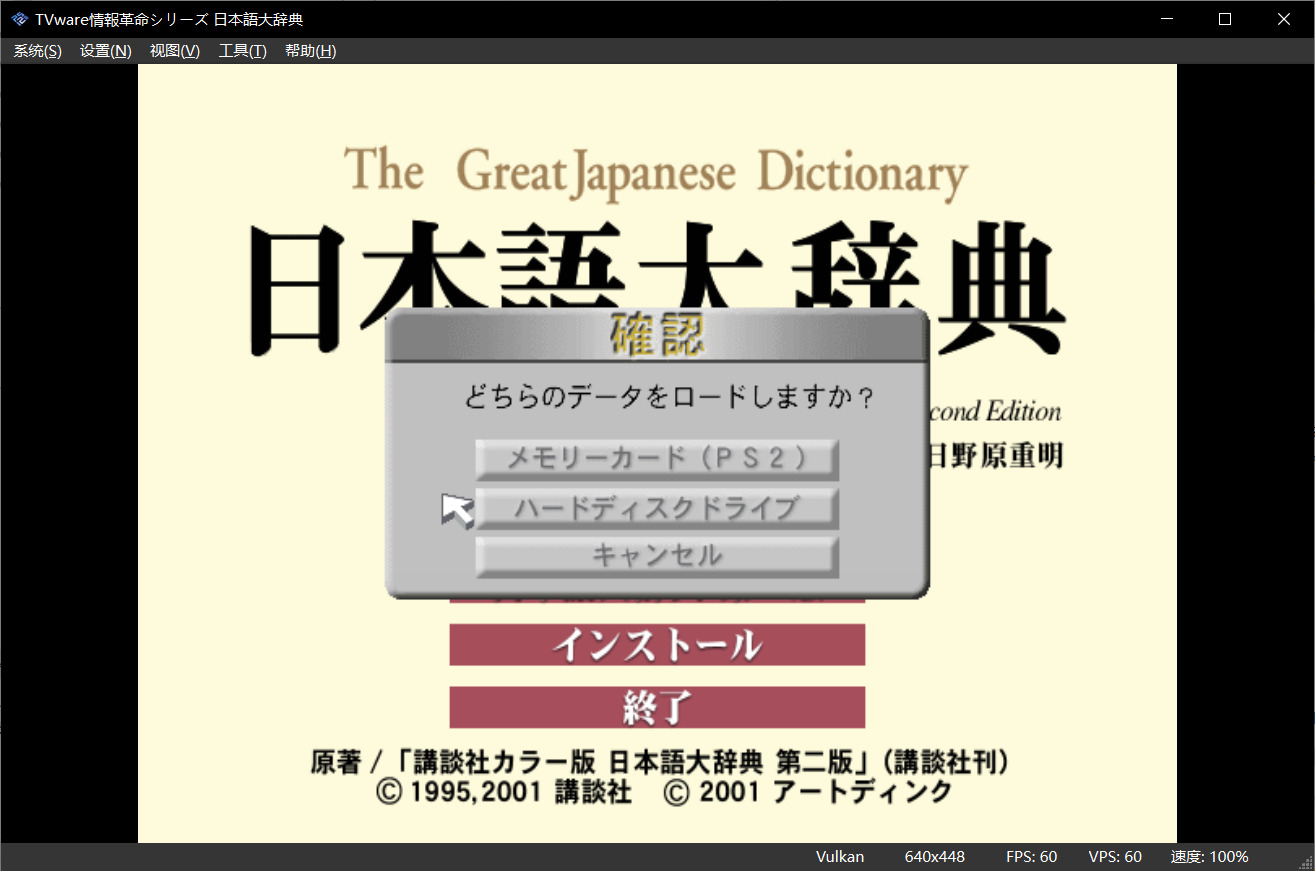The image size is (1315, 871).
Task: Maximize the emulator window
Action: point(1225,19)
